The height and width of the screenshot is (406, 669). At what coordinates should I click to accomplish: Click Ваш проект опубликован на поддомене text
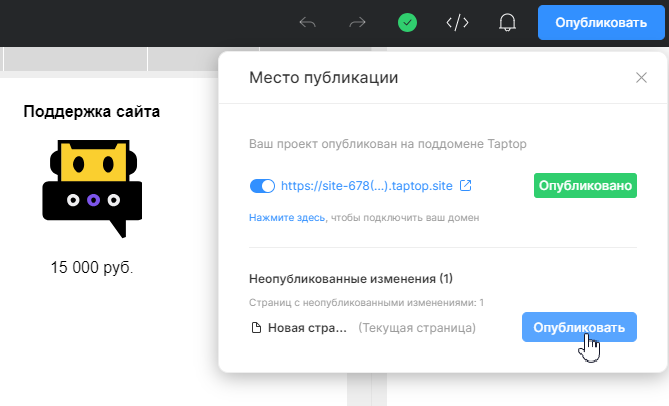(x=387, y=144)
